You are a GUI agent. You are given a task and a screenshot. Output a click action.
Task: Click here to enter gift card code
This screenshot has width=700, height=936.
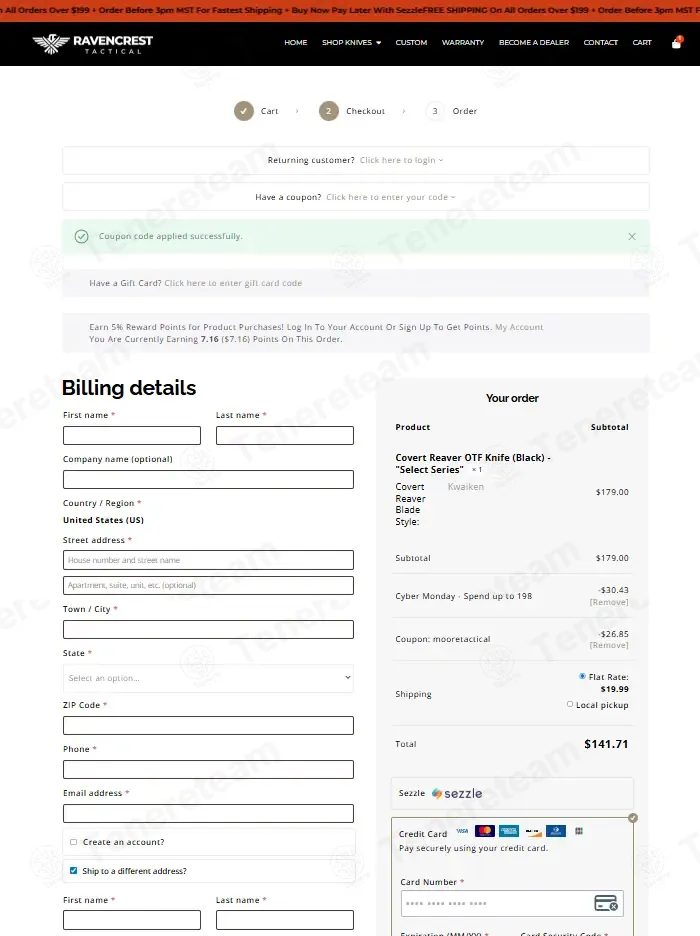233,283
